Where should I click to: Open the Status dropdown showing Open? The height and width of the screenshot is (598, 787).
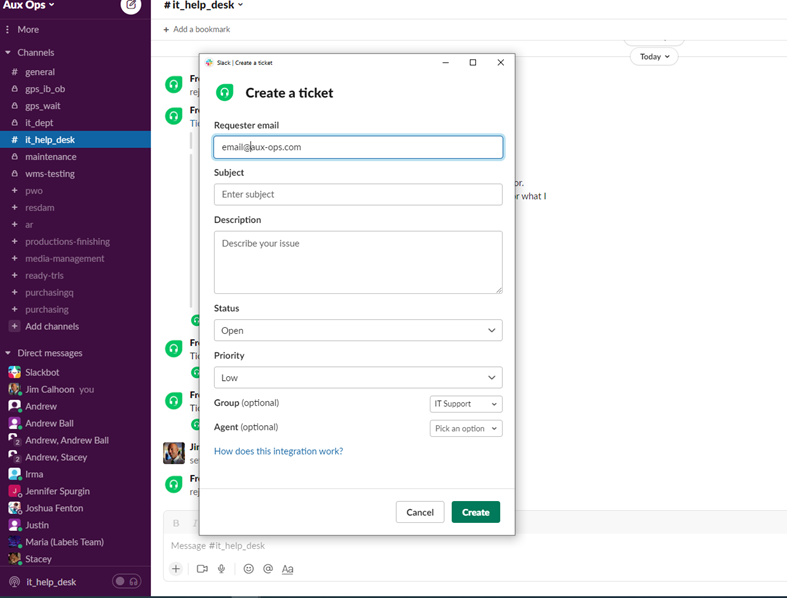(x=358, y=330)
